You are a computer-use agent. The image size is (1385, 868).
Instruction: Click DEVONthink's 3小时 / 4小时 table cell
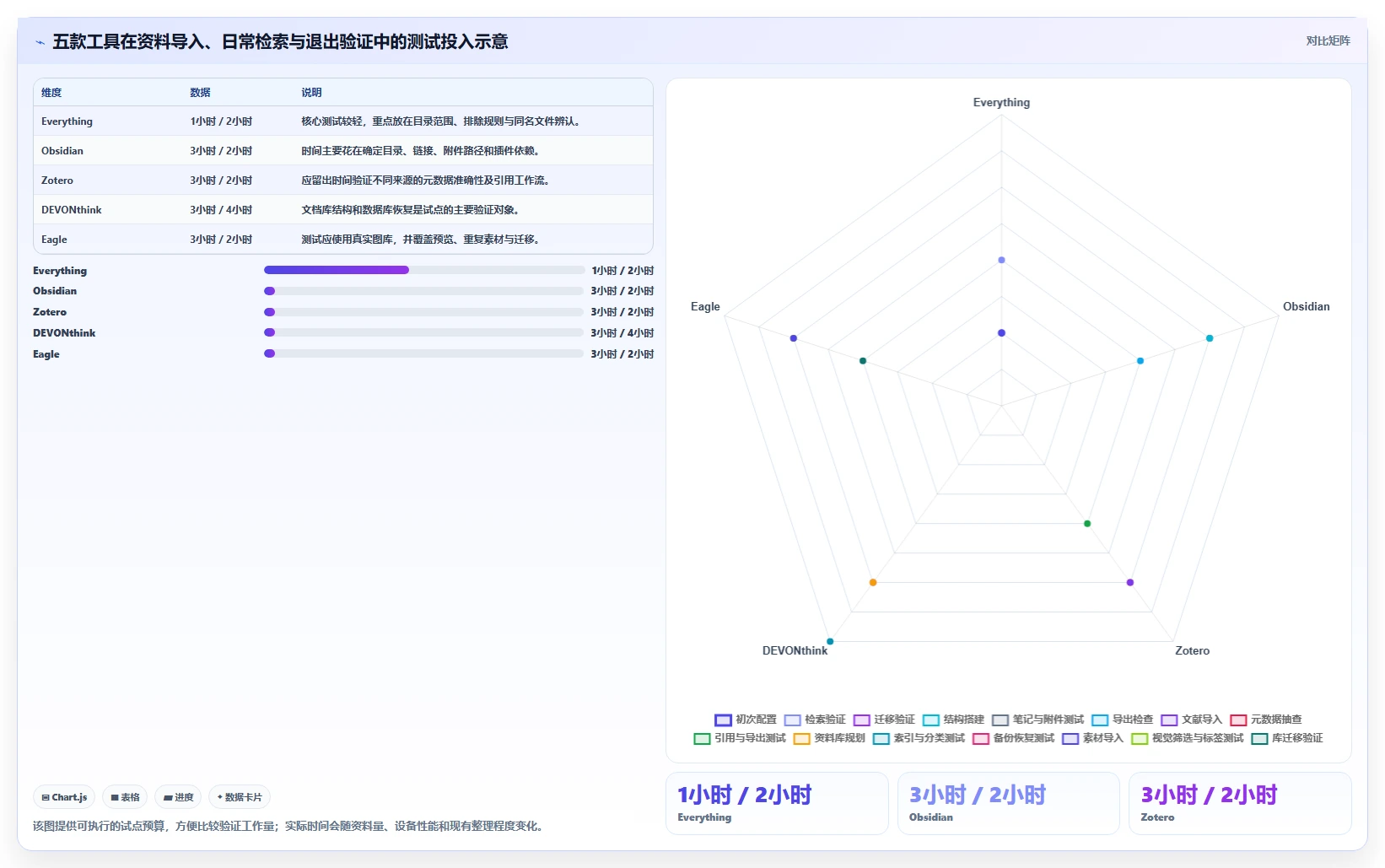221,210
